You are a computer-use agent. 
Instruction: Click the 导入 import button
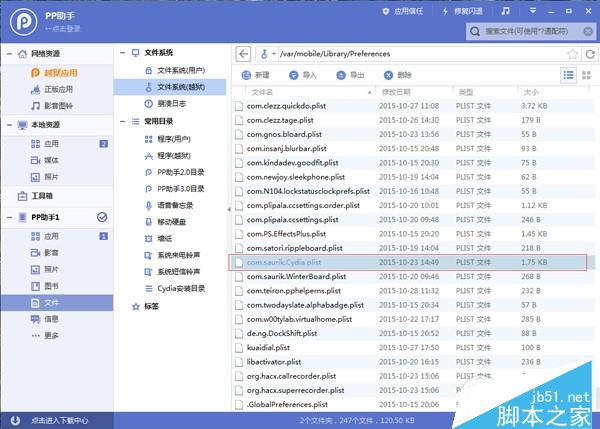(303, 75)
